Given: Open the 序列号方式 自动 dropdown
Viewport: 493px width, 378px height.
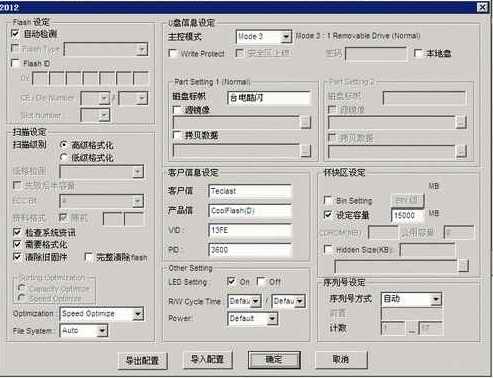Looking at the screenshot, I should click(x=436, y=299).
